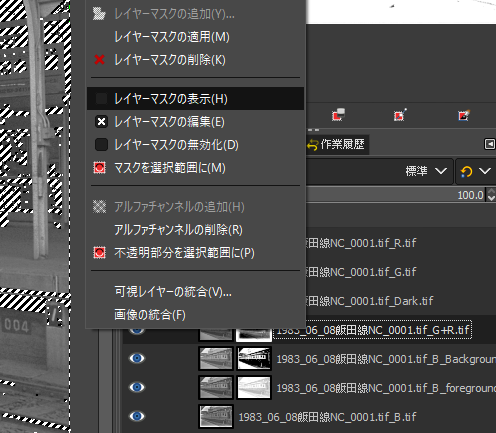Select the B_foreground layer image thumbnail
Screen dimensions: 496x433
pyautogui.click(x=216, y=387)
